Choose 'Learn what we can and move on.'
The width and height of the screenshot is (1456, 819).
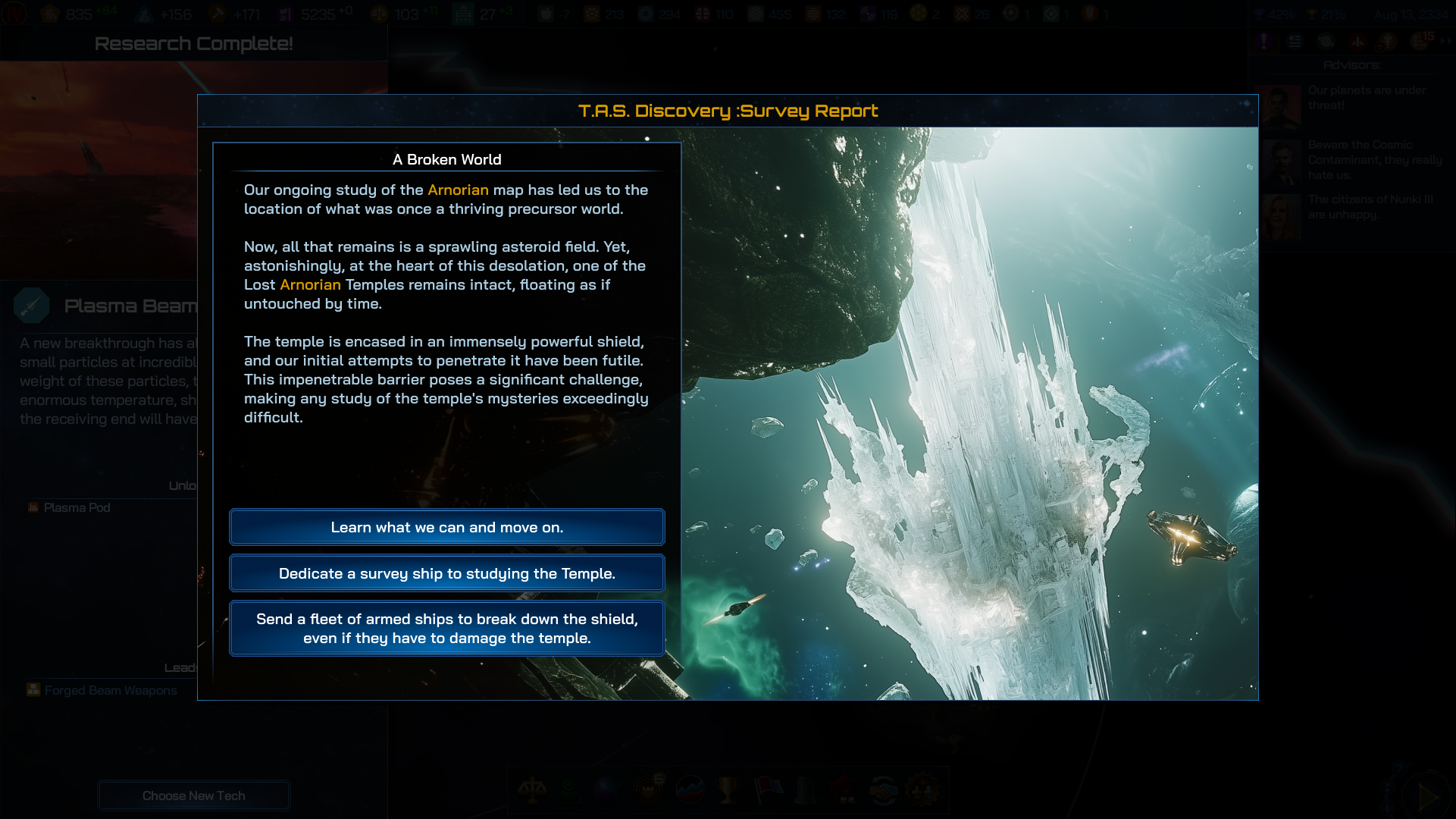[x=446, y=527]
